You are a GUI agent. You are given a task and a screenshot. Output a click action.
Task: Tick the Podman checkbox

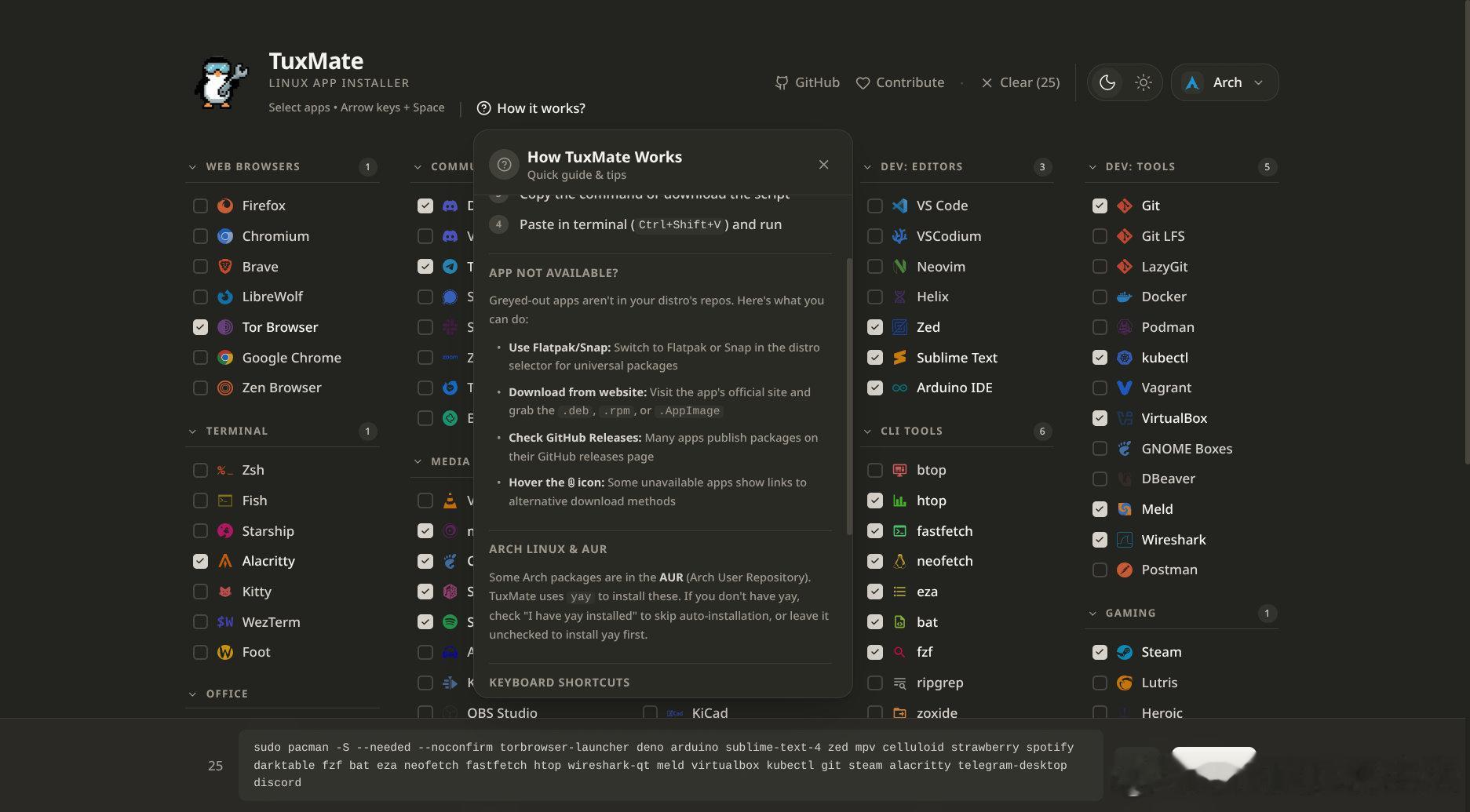click(x=1100, y=327)
